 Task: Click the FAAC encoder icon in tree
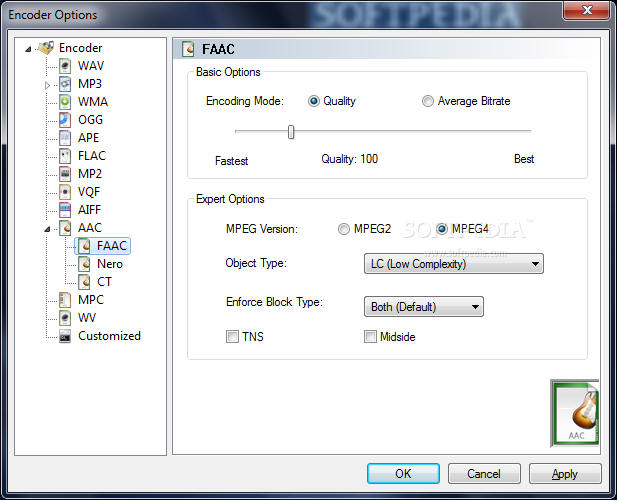pos(84,246)
